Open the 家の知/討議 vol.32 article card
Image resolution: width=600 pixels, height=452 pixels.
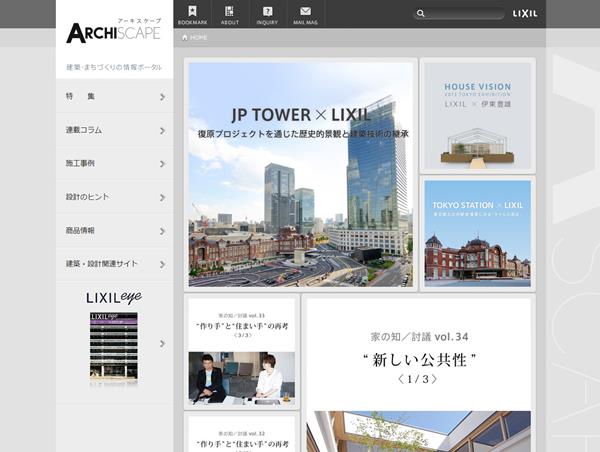(242, 434)
